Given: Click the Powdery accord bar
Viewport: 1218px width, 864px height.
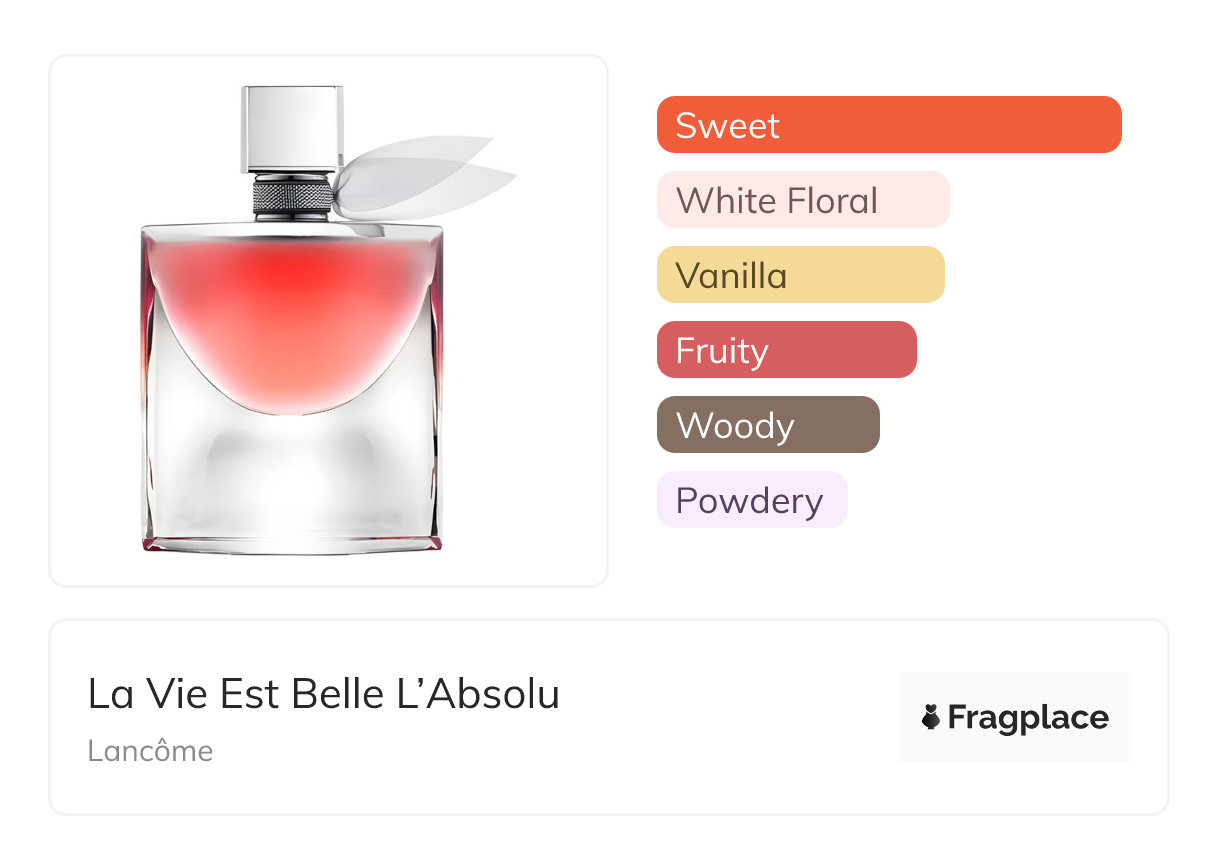Looking at the screenshot, I should [x=751, y=500].
